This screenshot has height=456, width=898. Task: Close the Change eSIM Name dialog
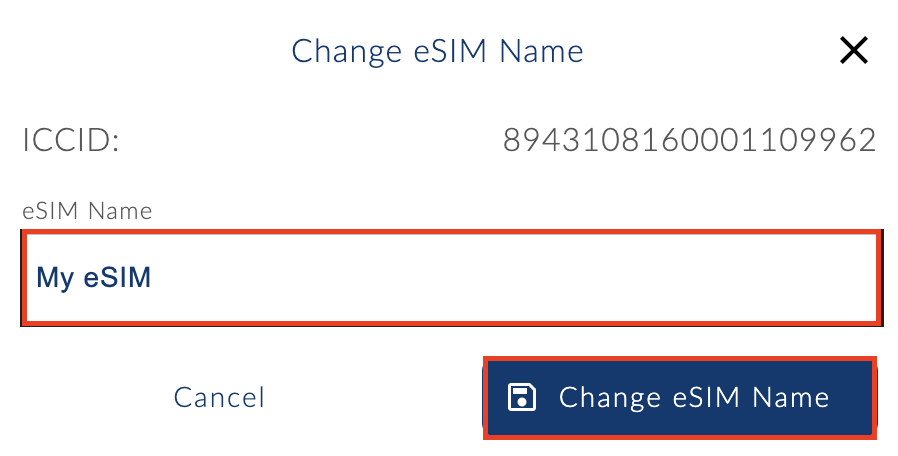click(x=853, y=51)
